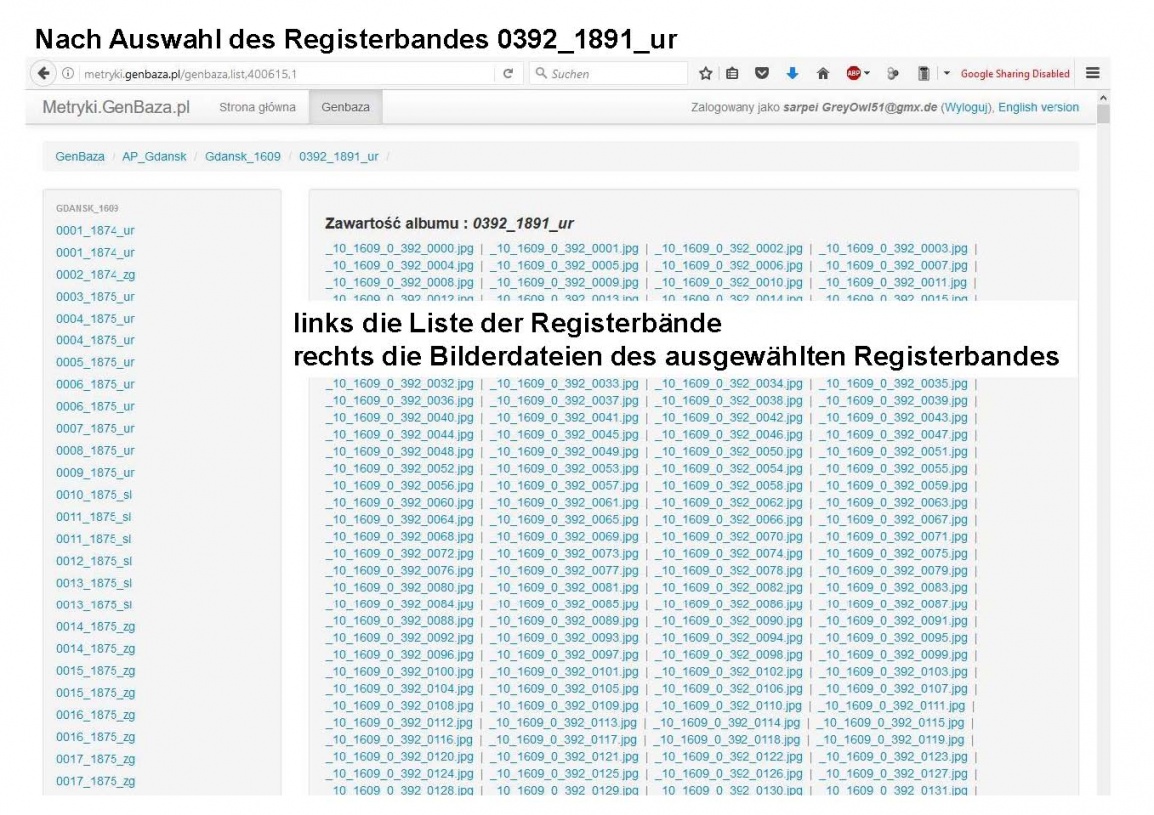Open the Firefox hamburger menu

1093,73
